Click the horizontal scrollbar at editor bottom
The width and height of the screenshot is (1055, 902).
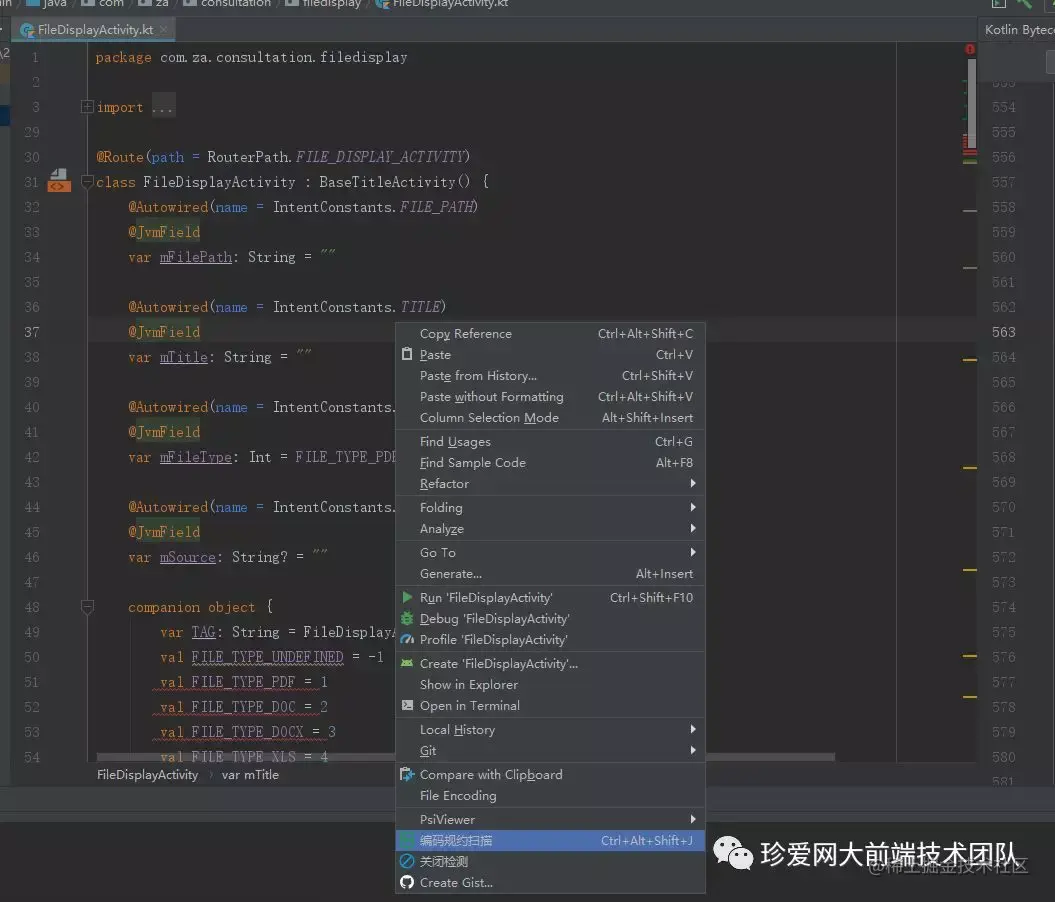[466, 757]
